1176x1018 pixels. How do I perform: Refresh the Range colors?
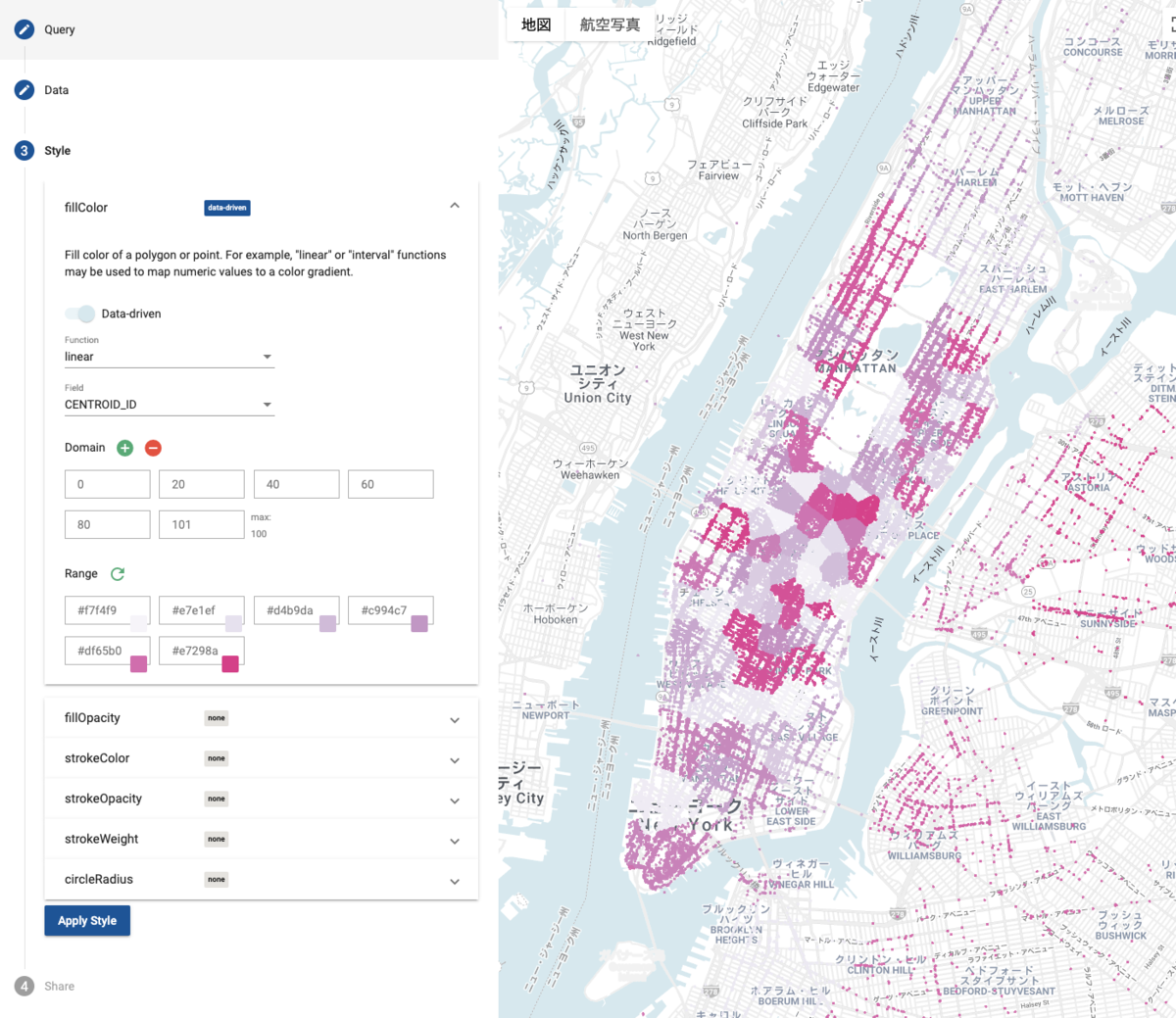[118, 574]
